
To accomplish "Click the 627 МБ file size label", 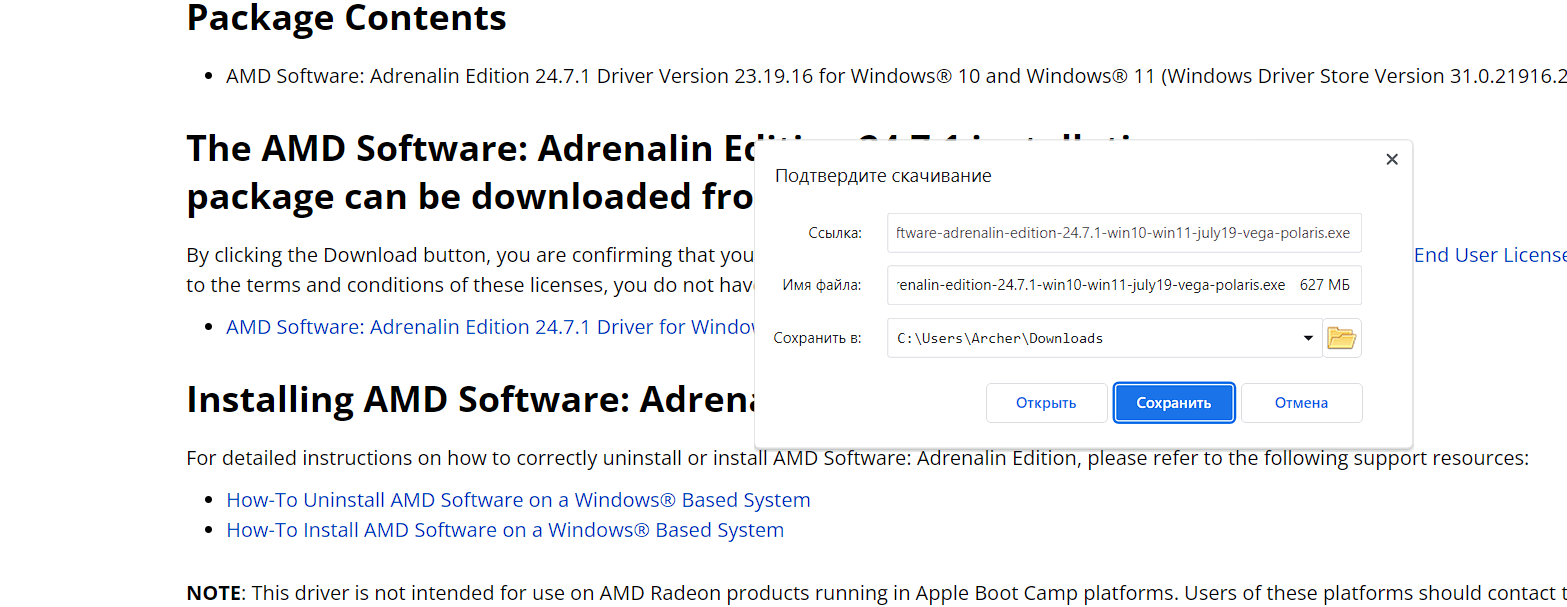I will pyautogui.click(x=1324, y=285).
